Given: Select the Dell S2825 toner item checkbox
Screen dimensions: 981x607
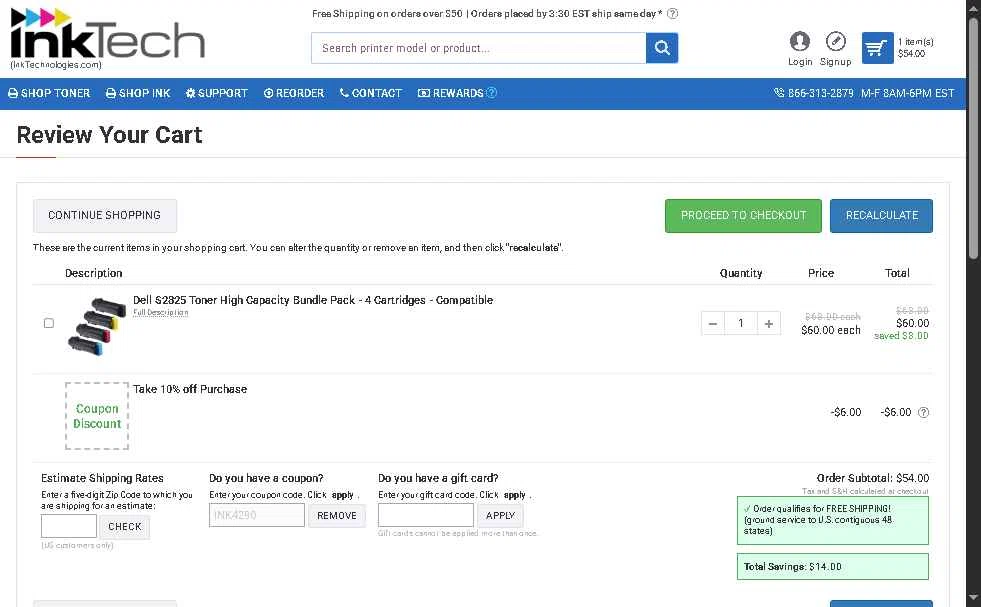Looking at the screenshot, I should (49, 323).
